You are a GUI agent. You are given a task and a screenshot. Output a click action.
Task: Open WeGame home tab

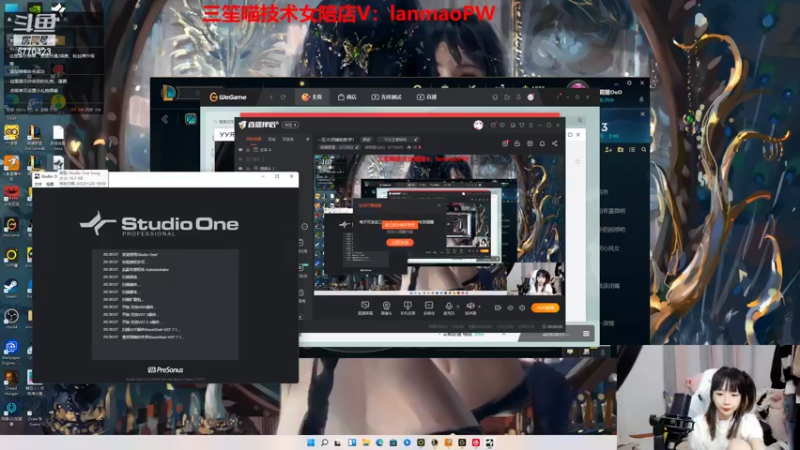312,97
